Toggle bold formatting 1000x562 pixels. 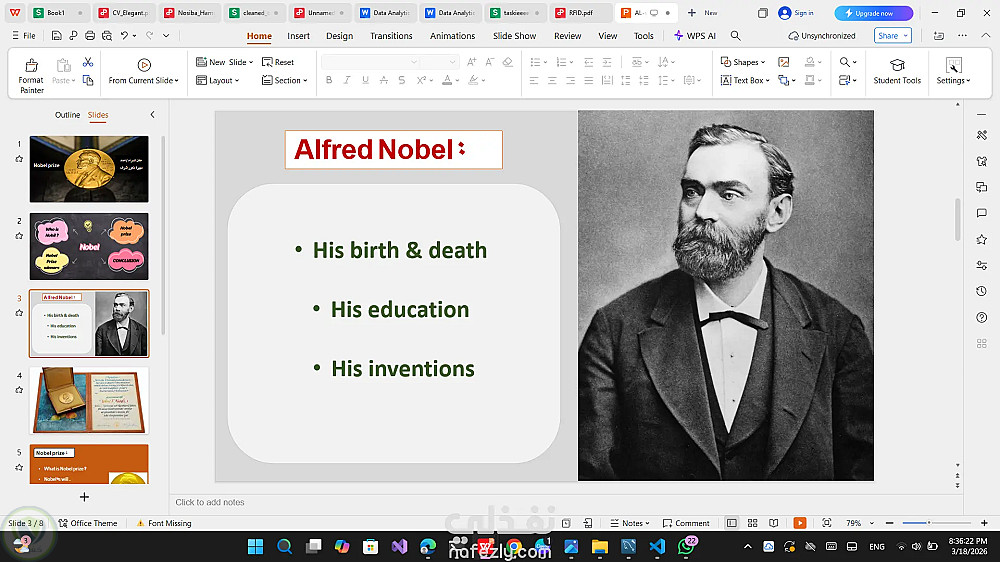coord(329,80)
